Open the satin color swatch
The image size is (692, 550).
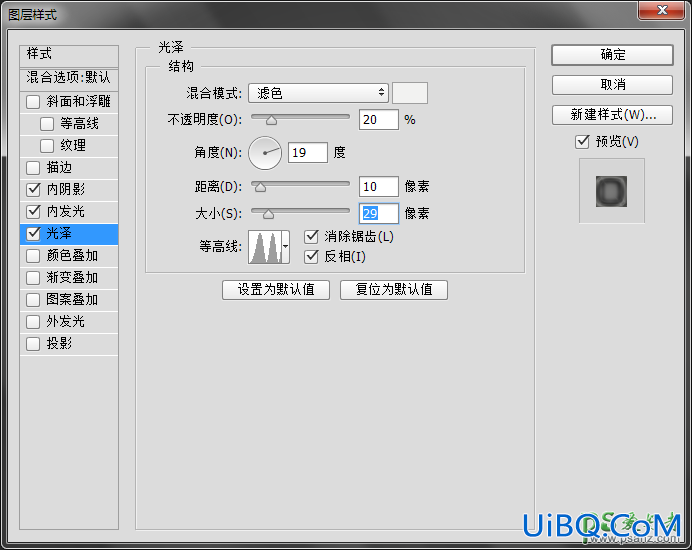pyautogui.click(x=410, y=93)
